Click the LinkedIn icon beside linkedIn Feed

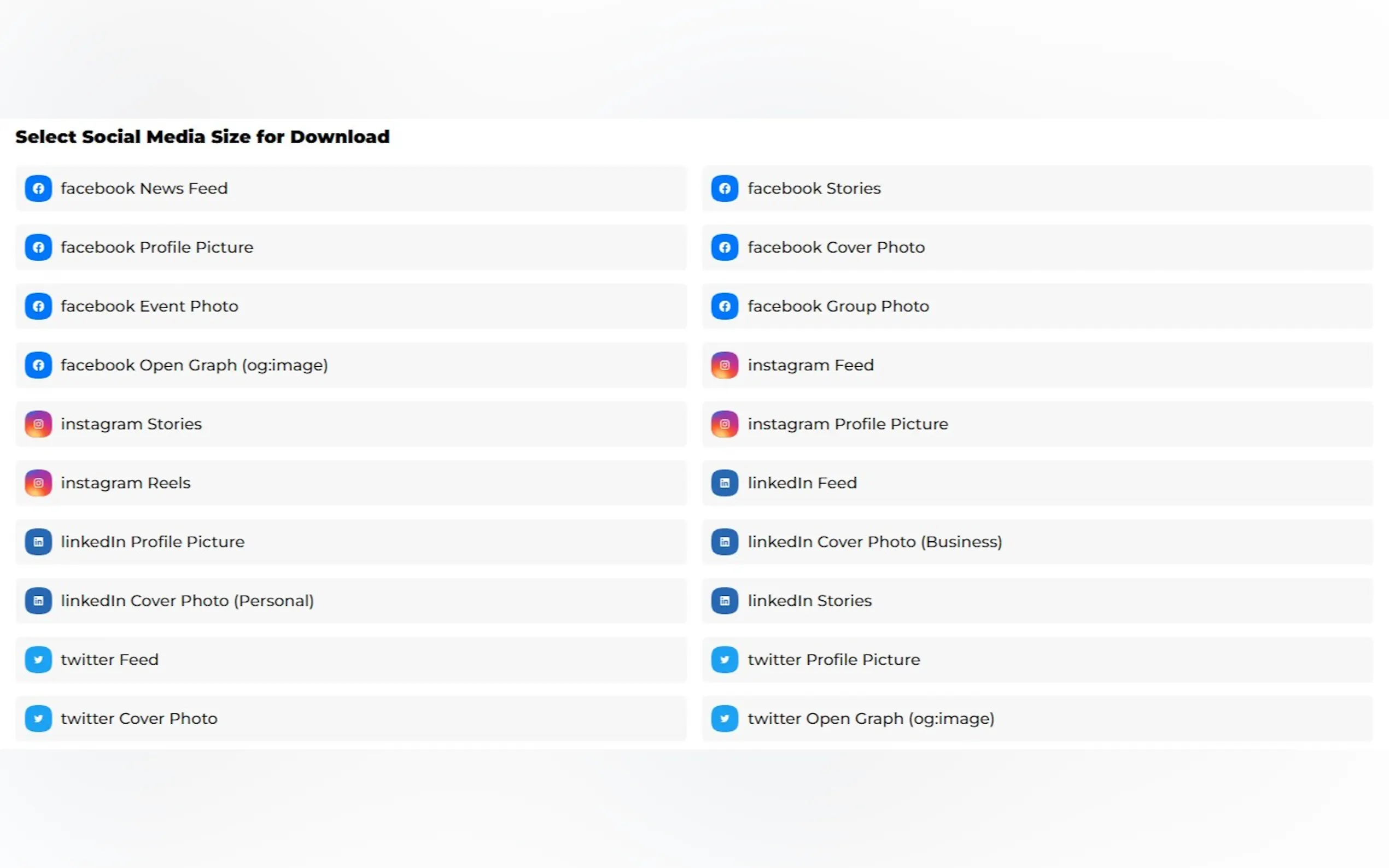(724, 483)
